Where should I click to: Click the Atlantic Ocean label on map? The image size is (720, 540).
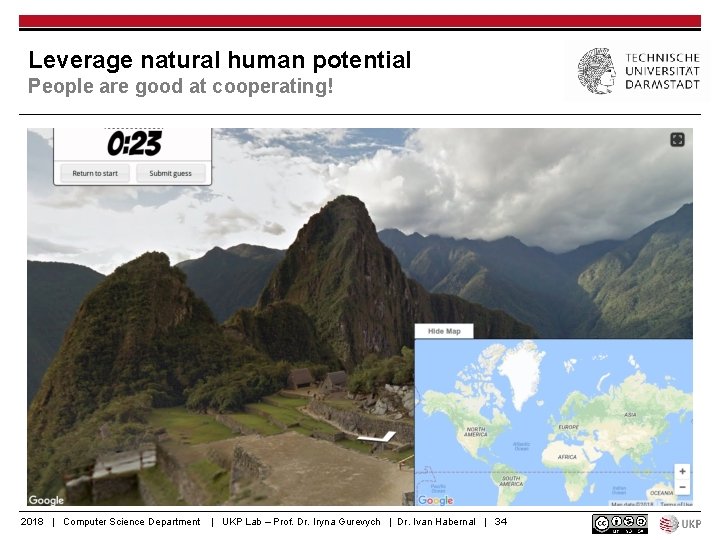[521, 446]
